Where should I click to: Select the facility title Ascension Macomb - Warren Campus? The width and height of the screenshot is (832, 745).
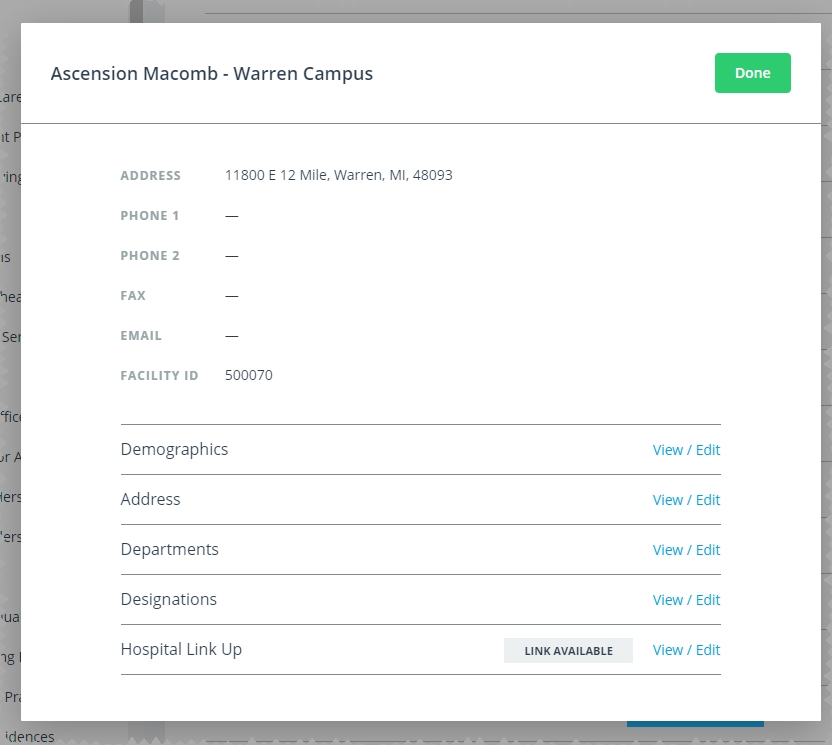212,73
